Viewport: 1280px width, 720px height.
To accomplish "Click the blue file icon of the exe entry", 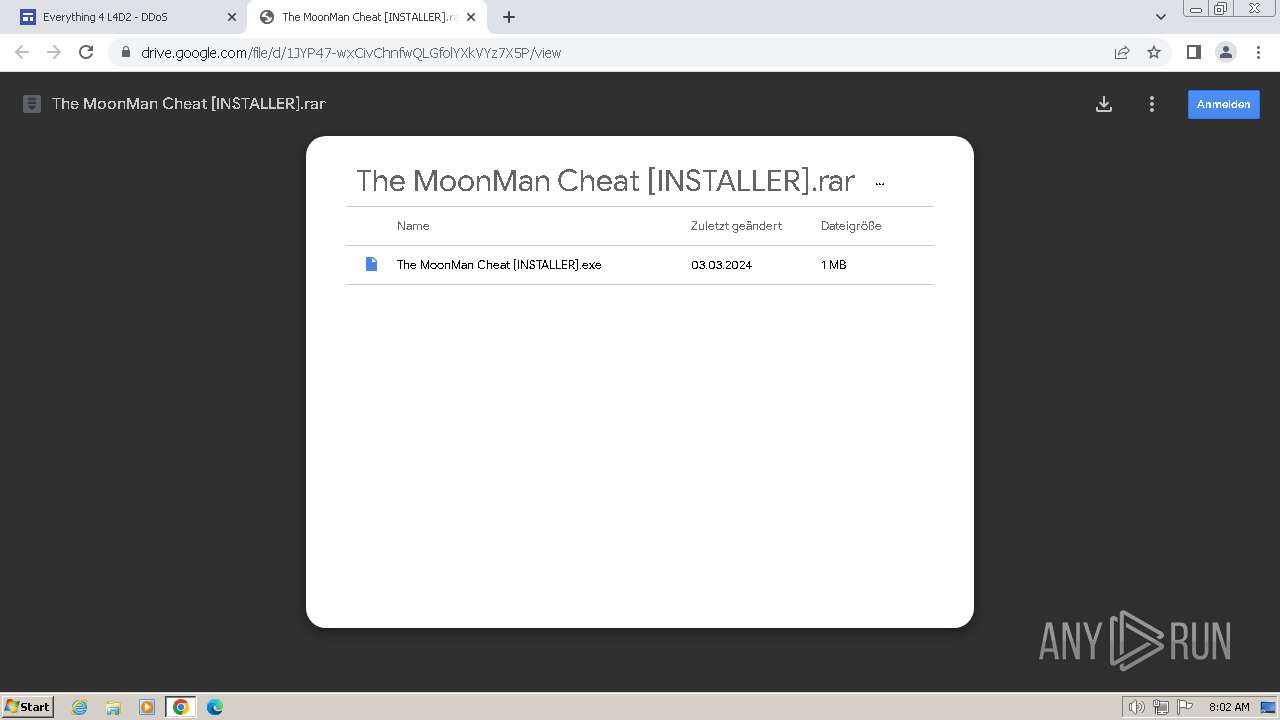I will (371, 264).
